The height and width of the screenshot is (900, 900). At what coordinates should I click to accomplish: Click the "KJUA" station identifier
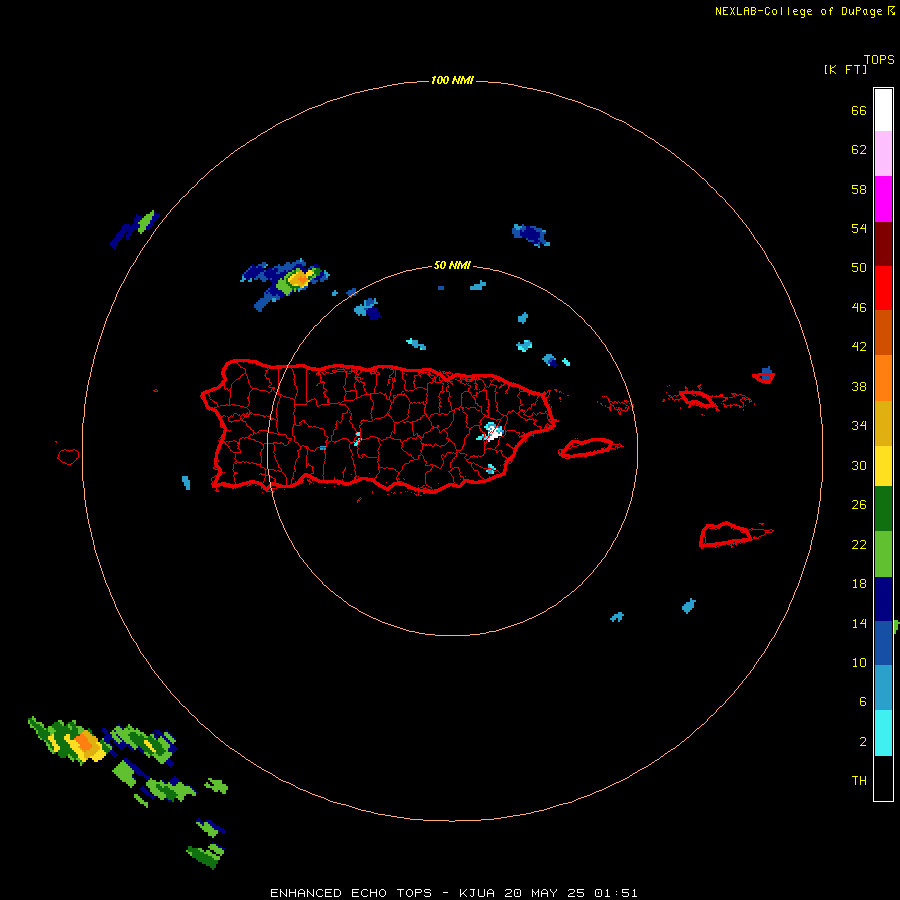[x=478, y=893]
